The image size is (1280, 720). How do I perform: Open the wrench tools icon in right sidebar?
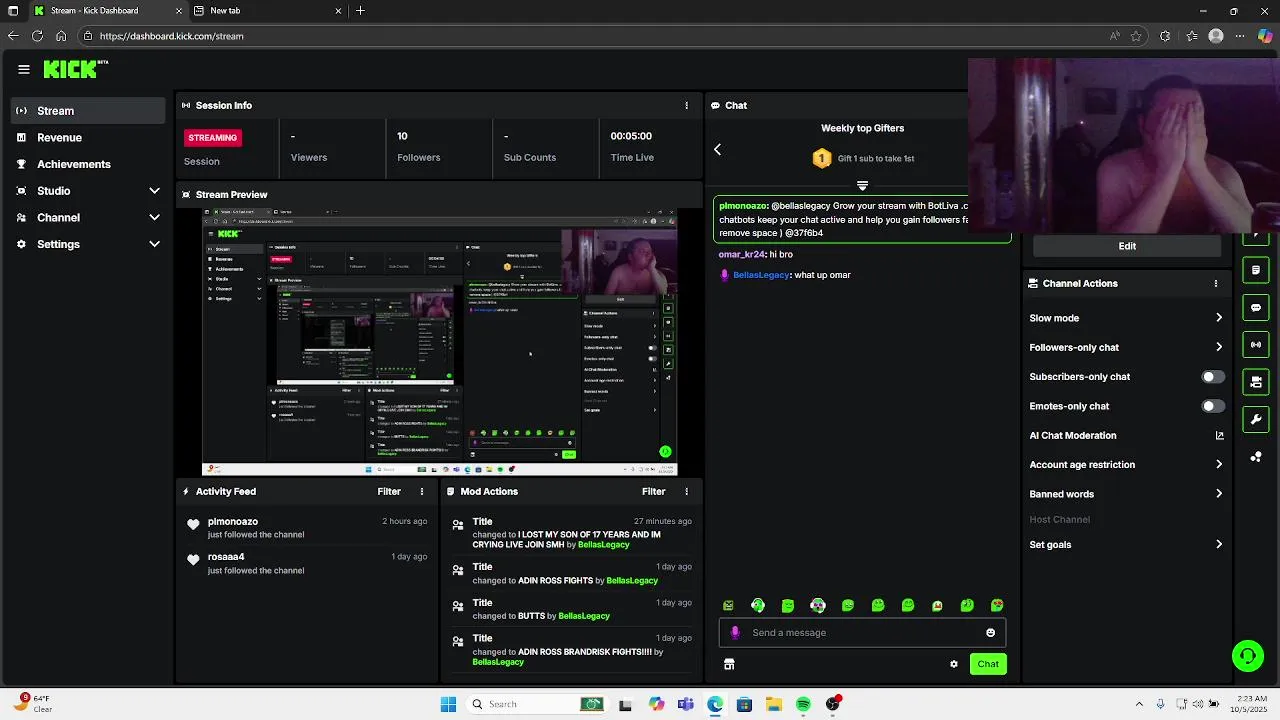click(x=1256, y=419)
